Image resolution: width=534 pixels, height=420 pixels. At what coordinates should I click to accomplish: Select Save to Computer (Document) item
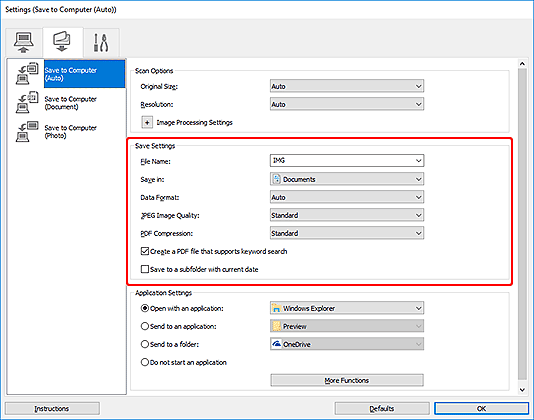pyautogui.click(x=70, y=103)
